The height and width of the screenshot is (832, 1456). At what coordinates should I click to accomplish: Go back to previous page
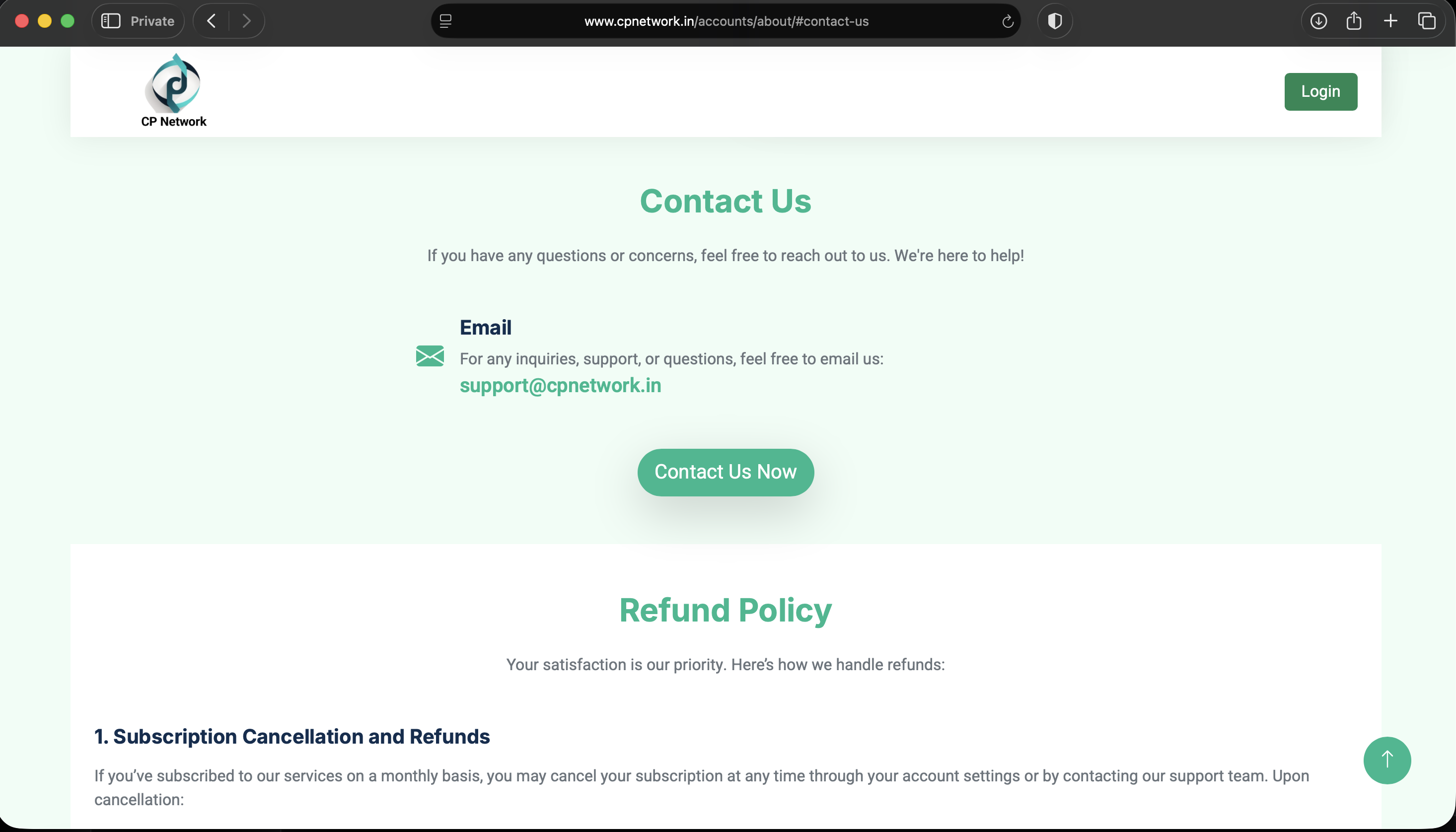[212, 21]
